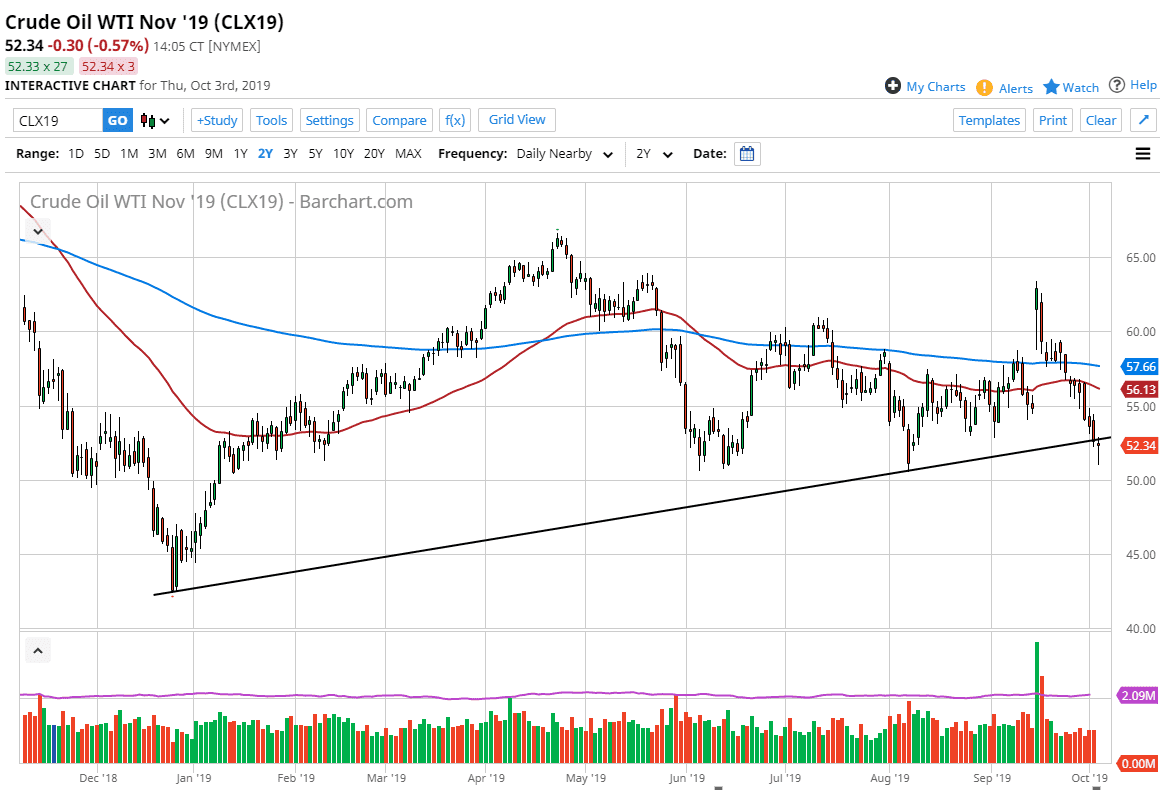The image size is (1176, 790).
Task: Open the Compare panel
Action: [399, 119]
